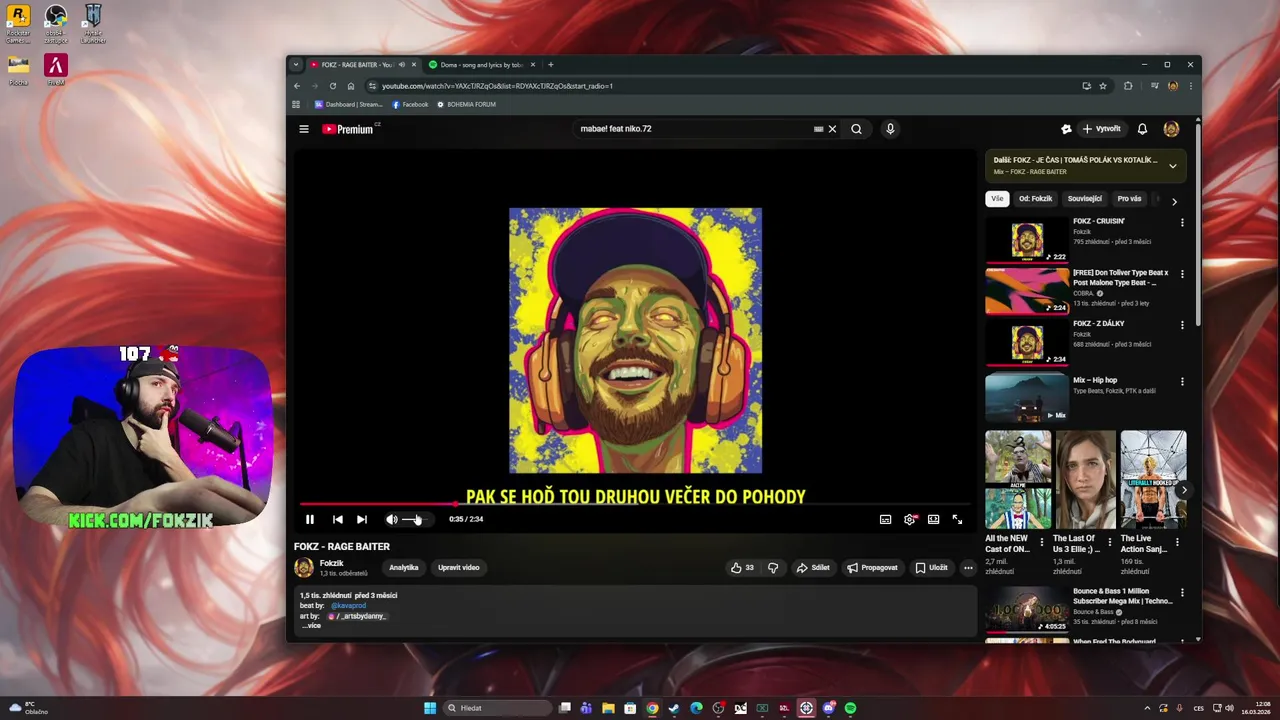Screen dimensions: 1280x720
Task: Dislike the video with thumbs down
Action: [773, 567]
